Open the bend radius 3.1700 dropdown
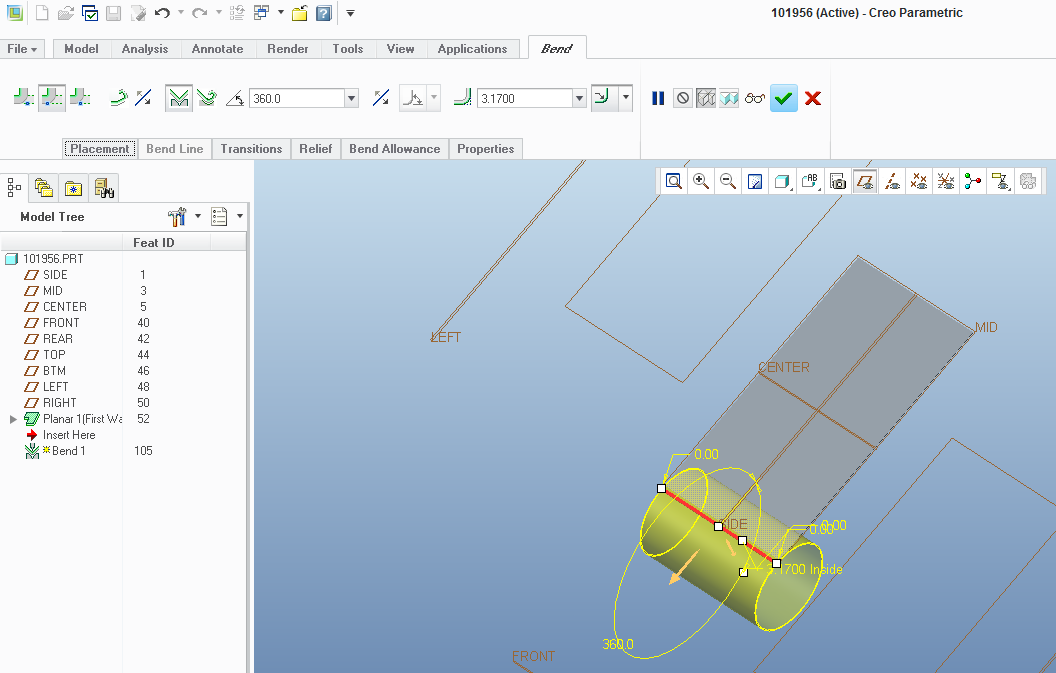This screenshot has width=1056, height=673. pos(579,98)
